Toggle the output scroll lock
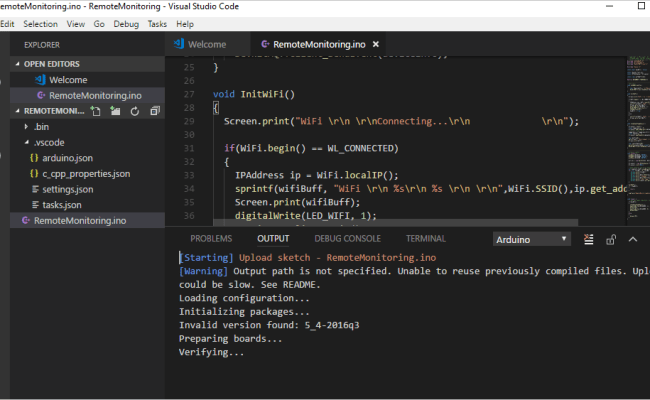Viewport: 650px width, 400px height. tap(611, 240)
